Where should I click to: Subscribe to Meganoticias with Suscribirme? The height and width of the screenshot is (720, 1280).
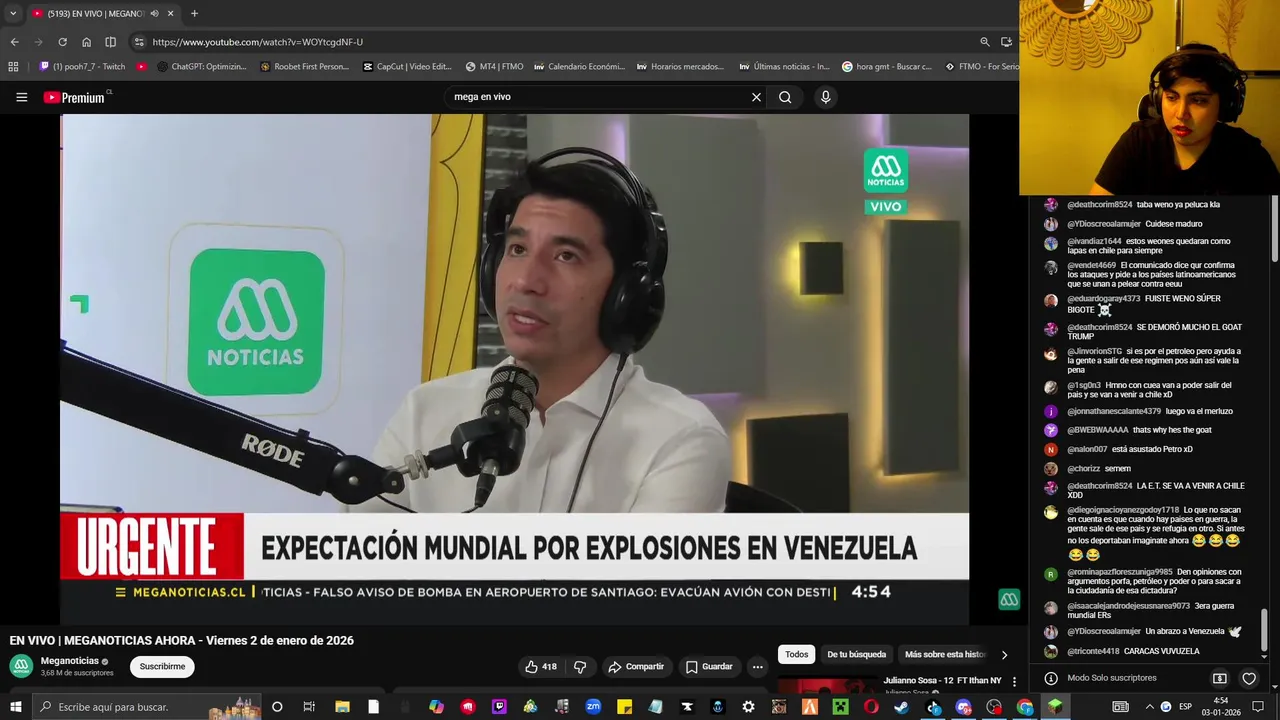(162, 666)
